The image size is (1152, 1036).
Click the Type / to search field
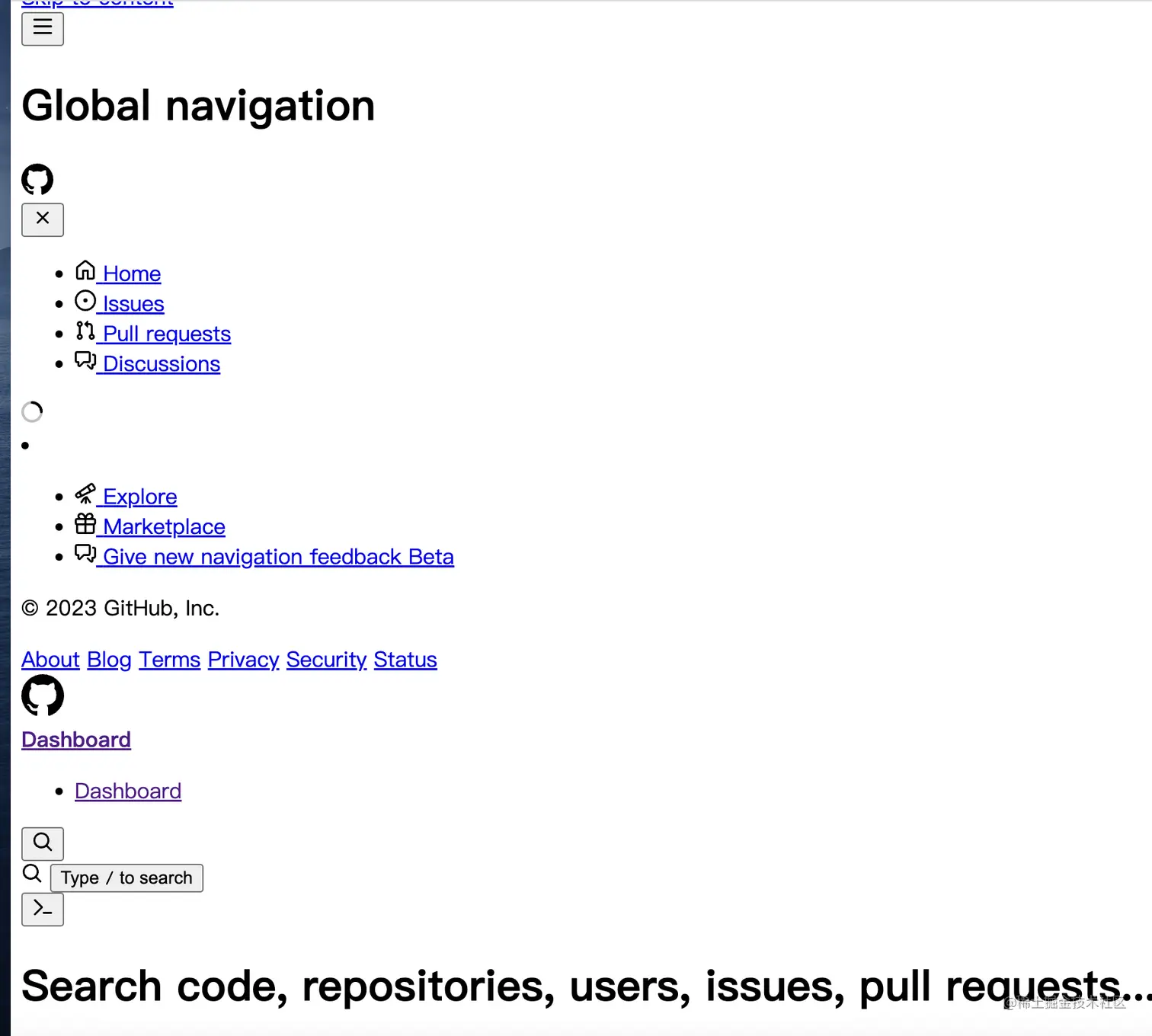[126, 878]
